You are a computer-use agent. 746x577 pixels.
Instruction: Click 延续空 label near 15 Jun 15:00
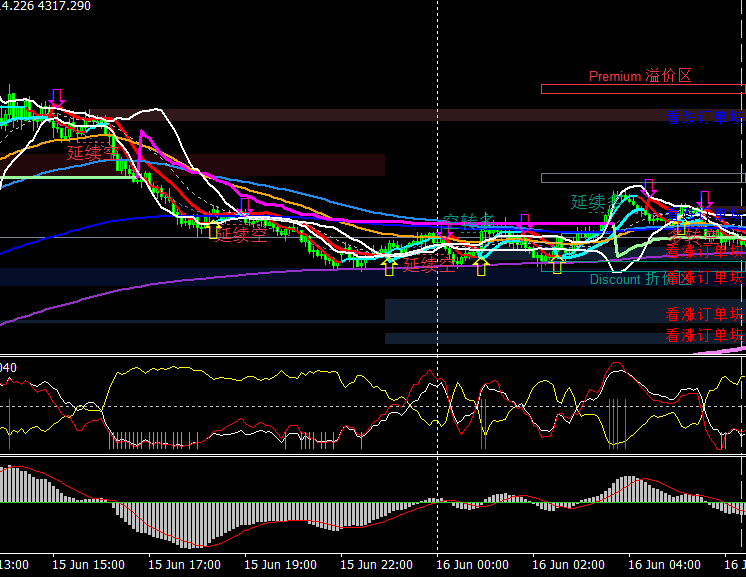(x=93, y=153)
